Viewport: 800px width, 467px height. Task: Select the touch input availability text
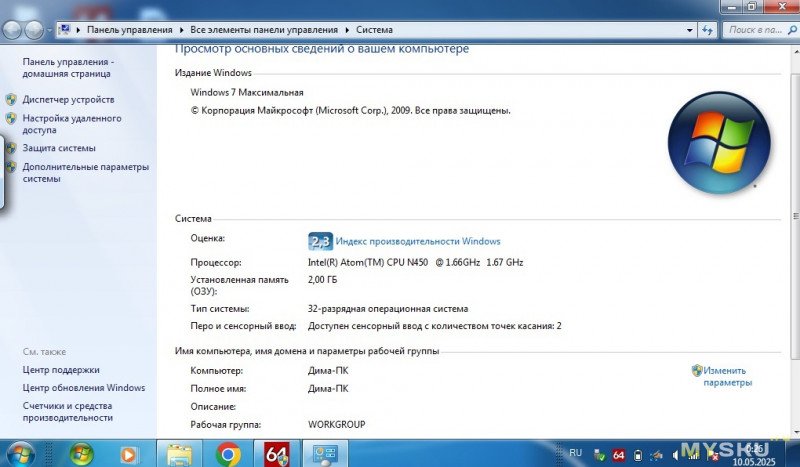(435, 326)
